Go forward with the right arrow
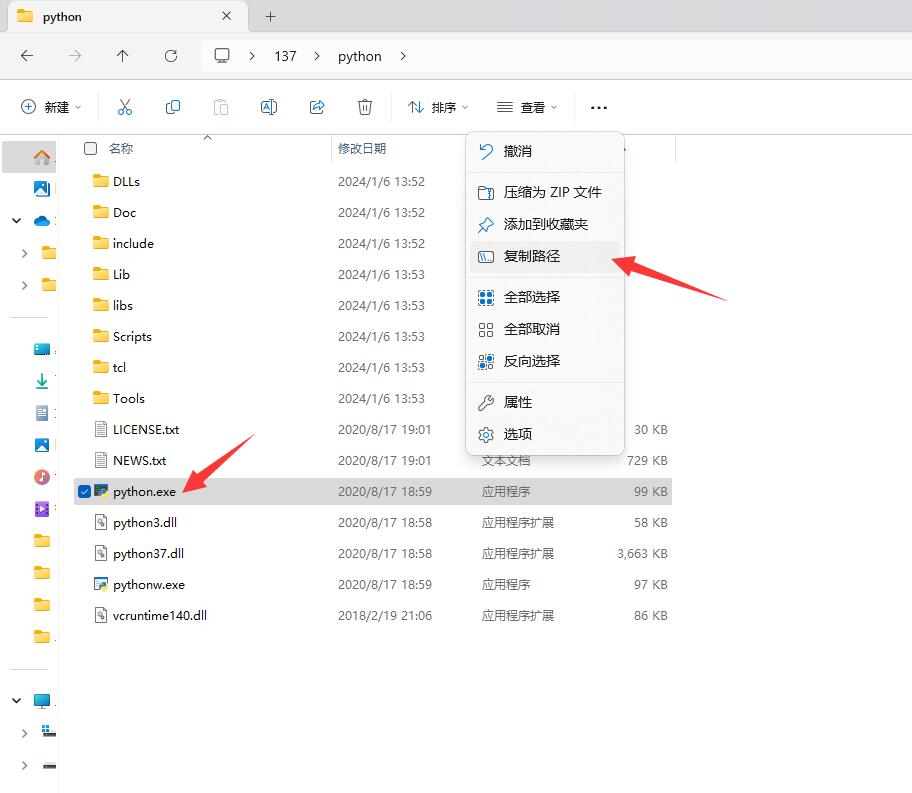 pos(75,56)
